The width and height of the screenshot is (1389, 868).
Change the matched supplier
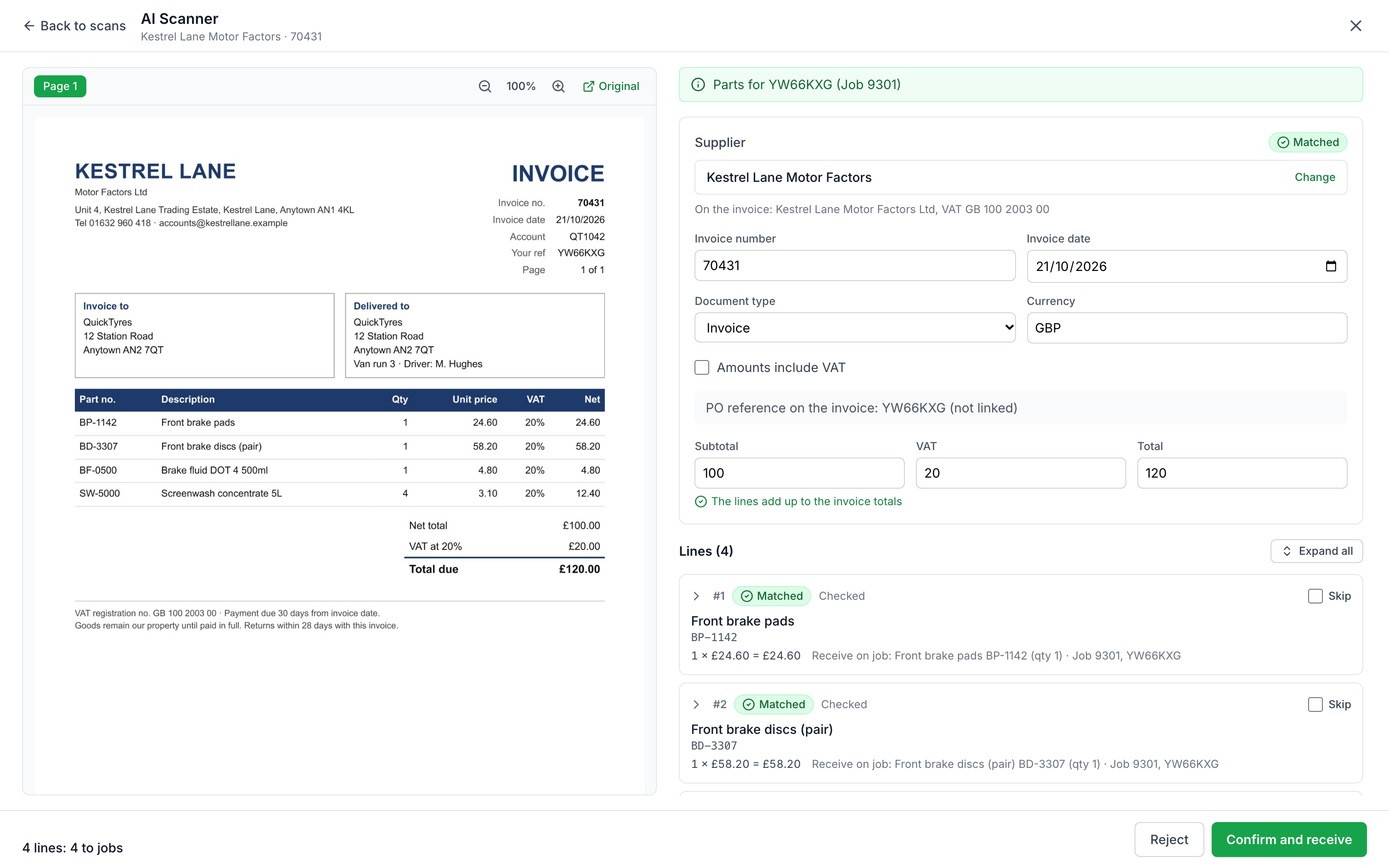[x=1315, y=177]
